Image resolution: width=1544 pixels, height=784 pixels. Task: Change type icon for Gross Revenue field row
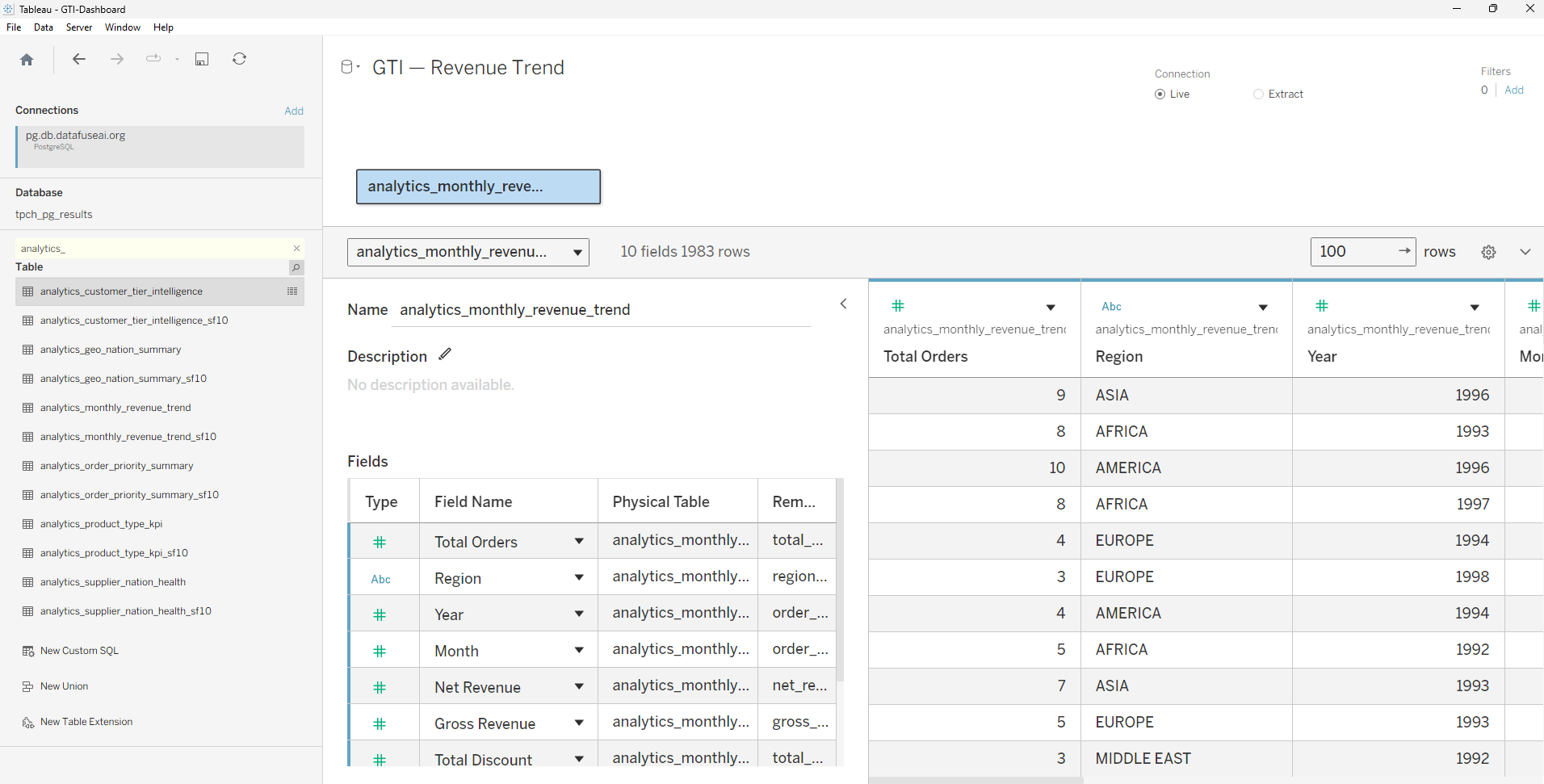tap(380, 724)
